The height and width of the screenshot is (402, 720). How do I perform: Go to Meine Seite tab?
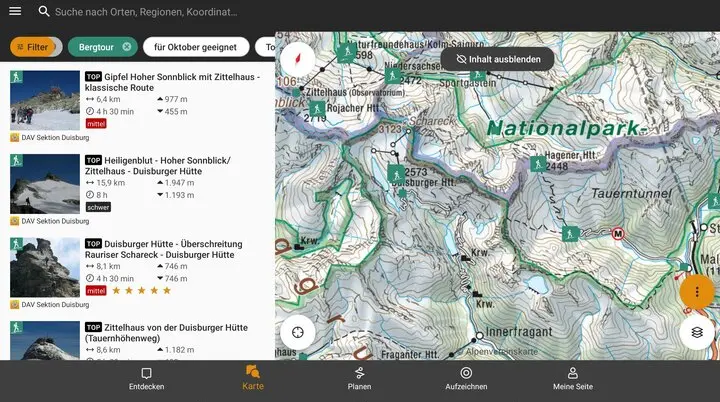coord(572,378)
